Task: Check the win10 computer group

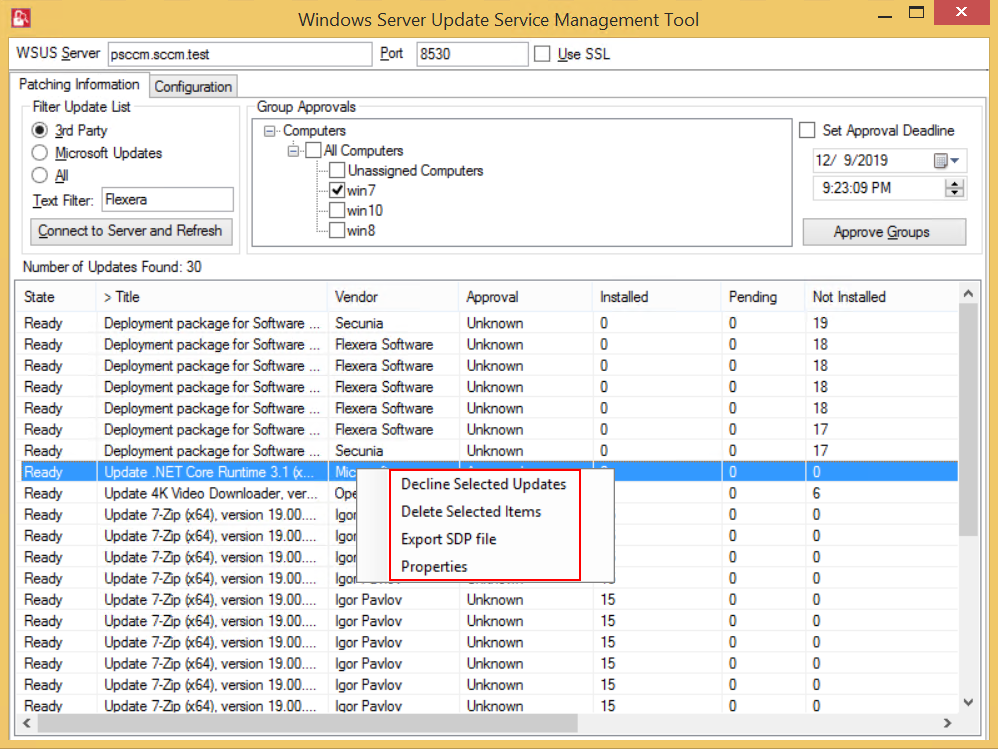Action: 337,211
